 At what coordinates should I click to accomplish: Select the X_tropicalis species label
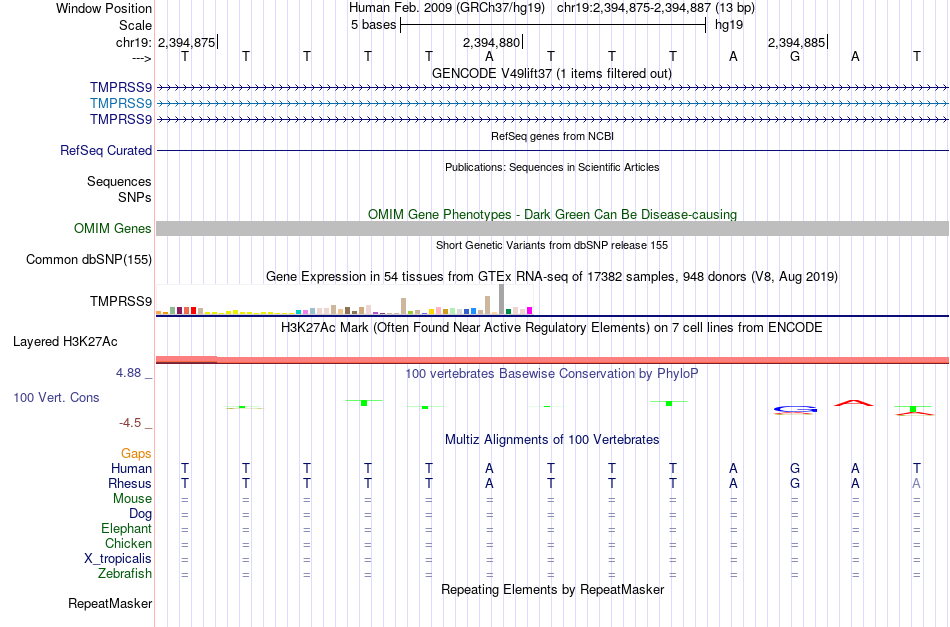point(118,559)
